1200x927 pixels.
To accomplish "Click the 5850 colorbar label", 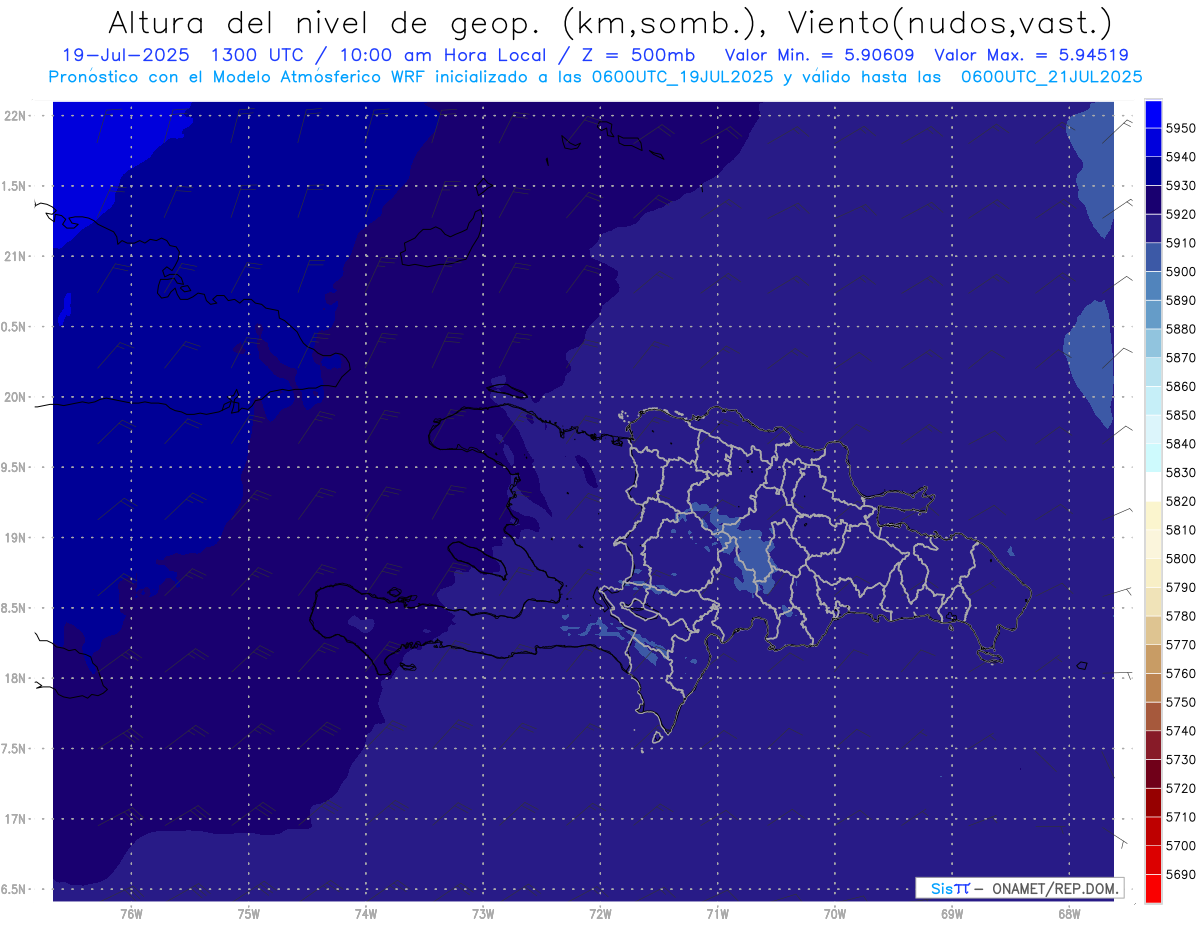I will tap(1180, 415).
